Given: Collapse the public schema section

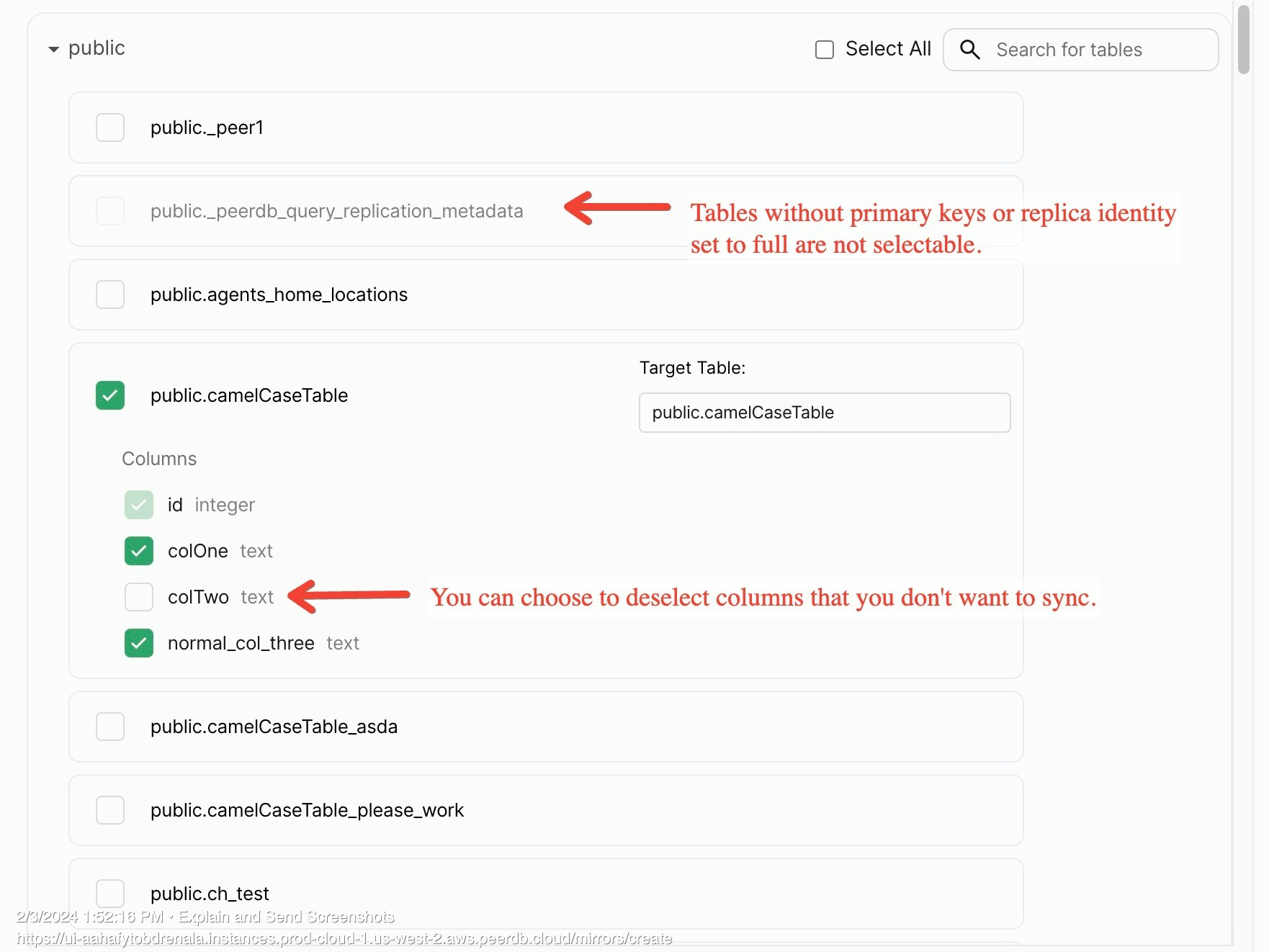Looking at the screenshot, I should (x=53, y=50).
